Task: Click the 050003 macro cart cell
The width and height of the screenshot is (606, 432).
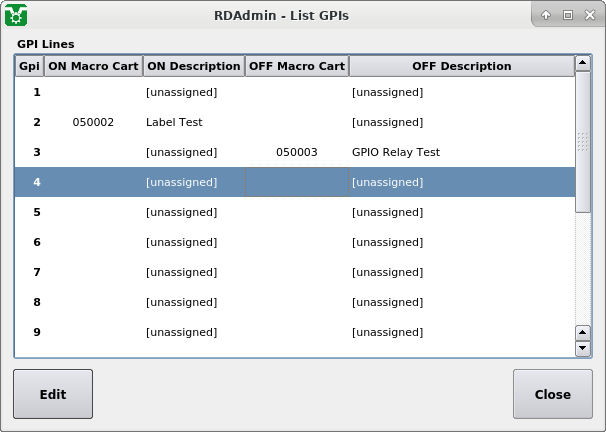Action: 296,152
